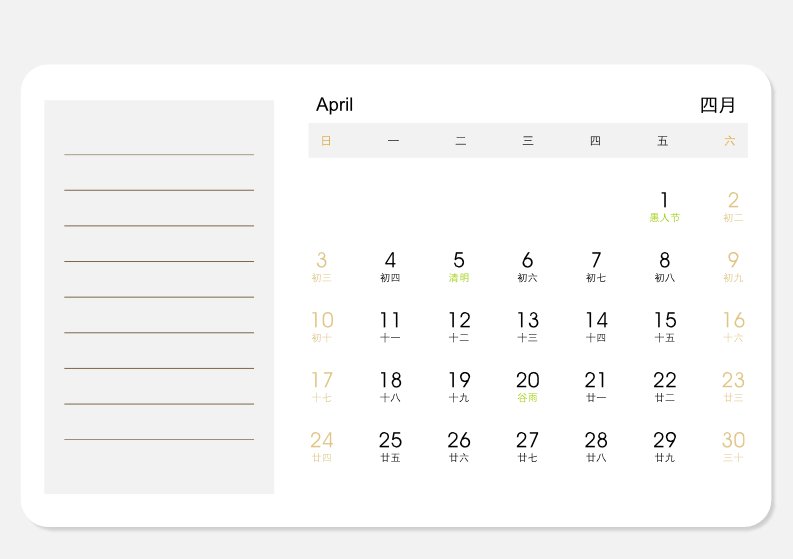Click April 7 初七 date
Screen dimensions: 793x559
596,267
